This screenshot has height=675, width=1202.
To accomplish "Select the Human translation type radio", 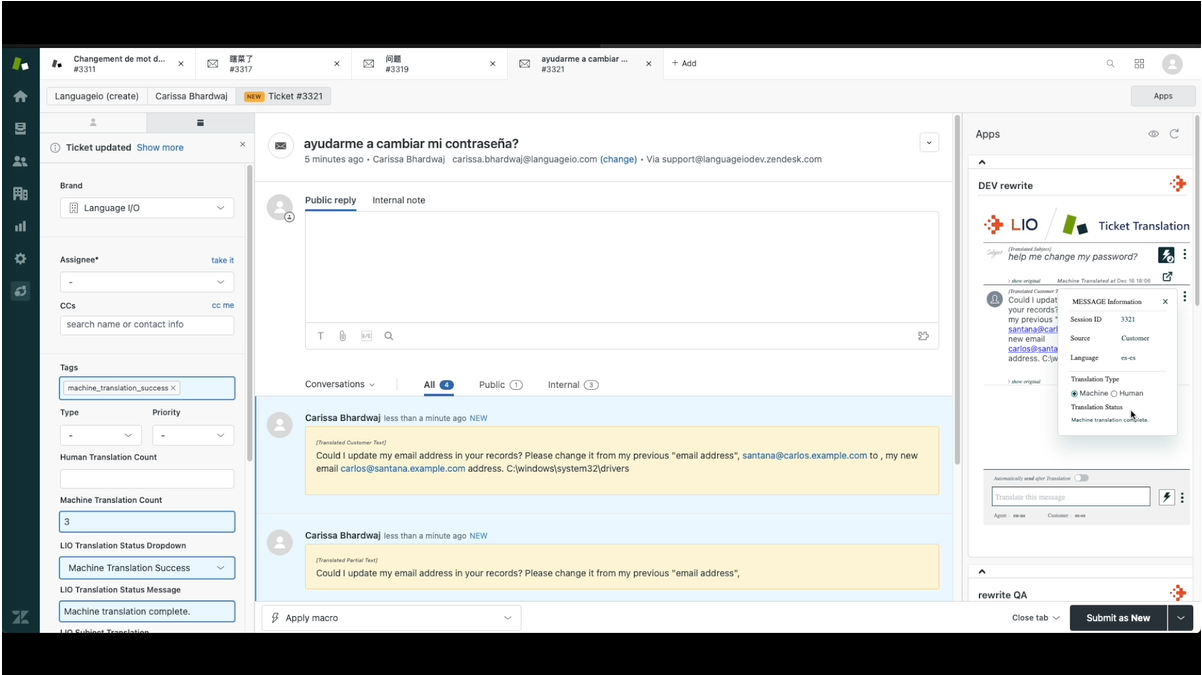I will coord(1114,393).
